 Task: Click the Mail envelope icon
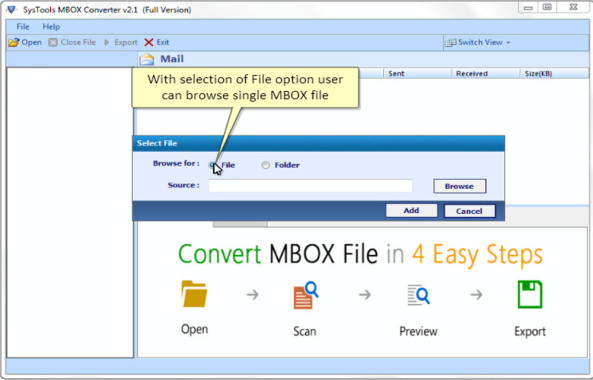(x=147, y=59)
